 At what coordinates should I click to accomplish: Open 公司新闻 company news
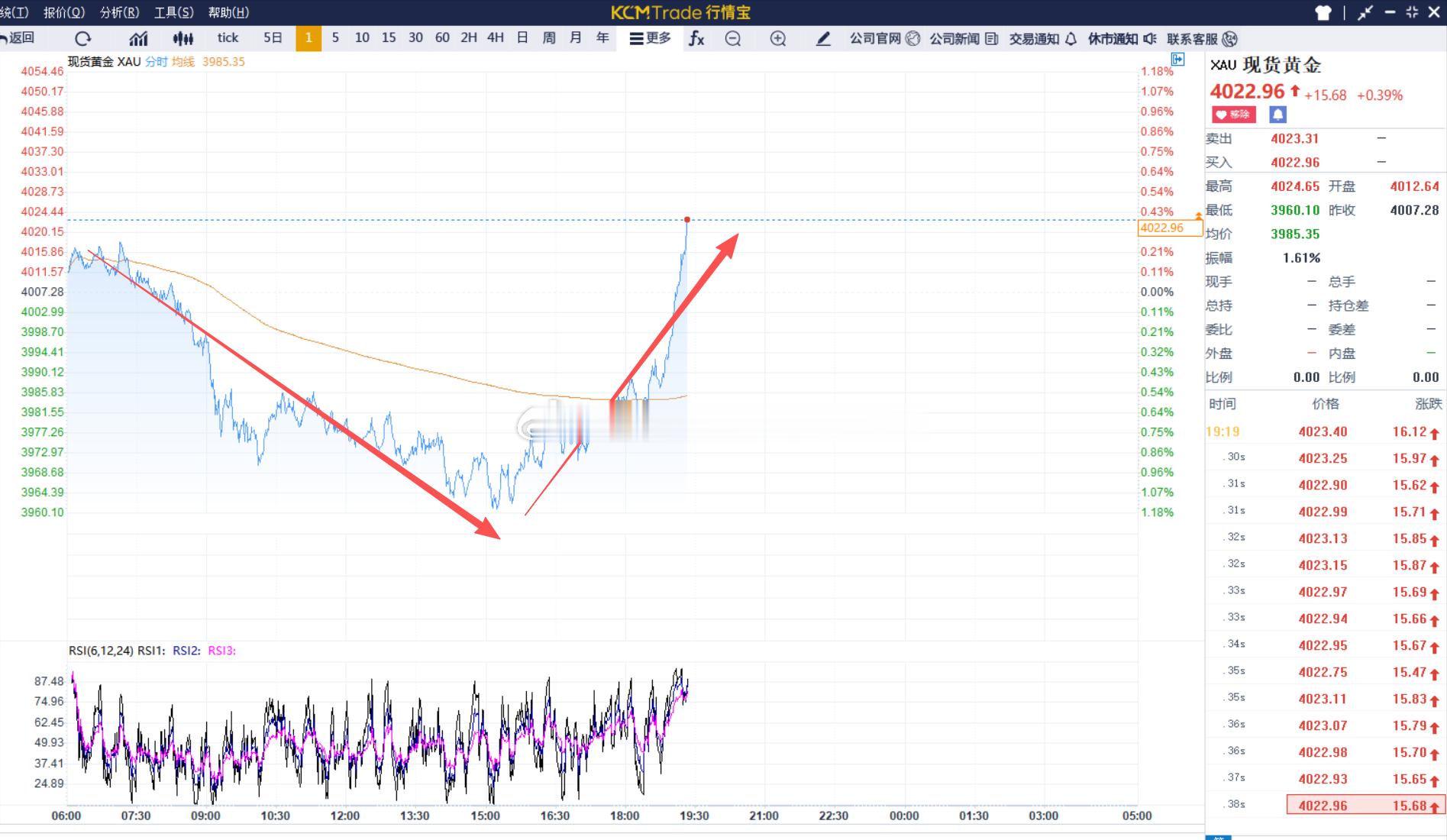coord(964,39)
